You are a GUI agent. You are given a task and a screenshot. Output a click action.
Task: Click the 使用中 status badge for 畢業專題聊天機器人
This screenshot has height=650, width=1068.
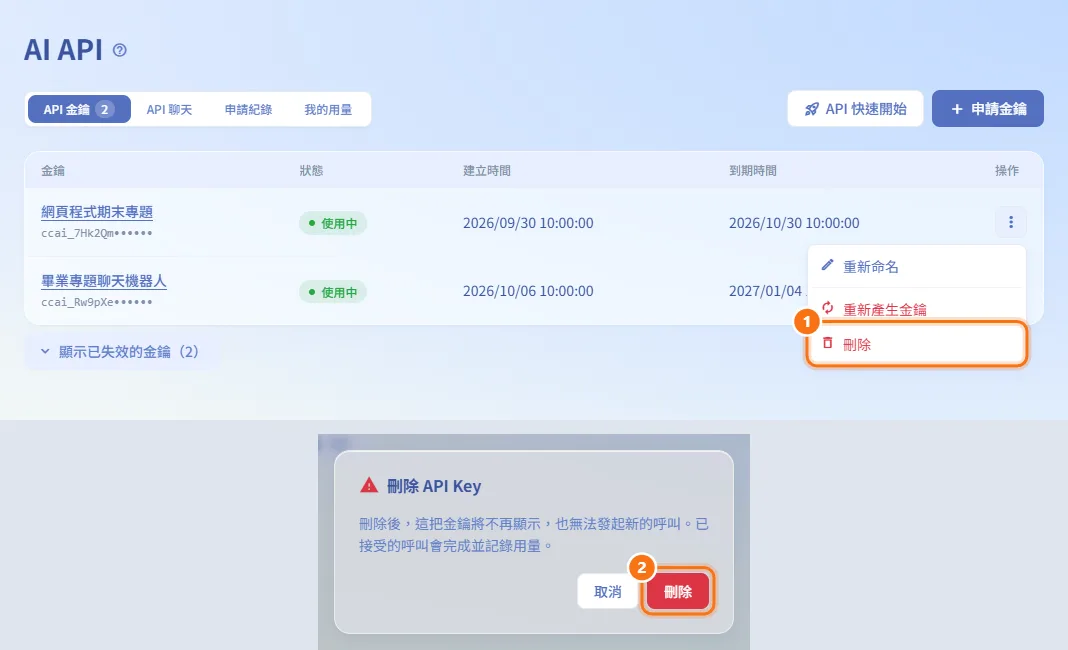click(333, 292)
